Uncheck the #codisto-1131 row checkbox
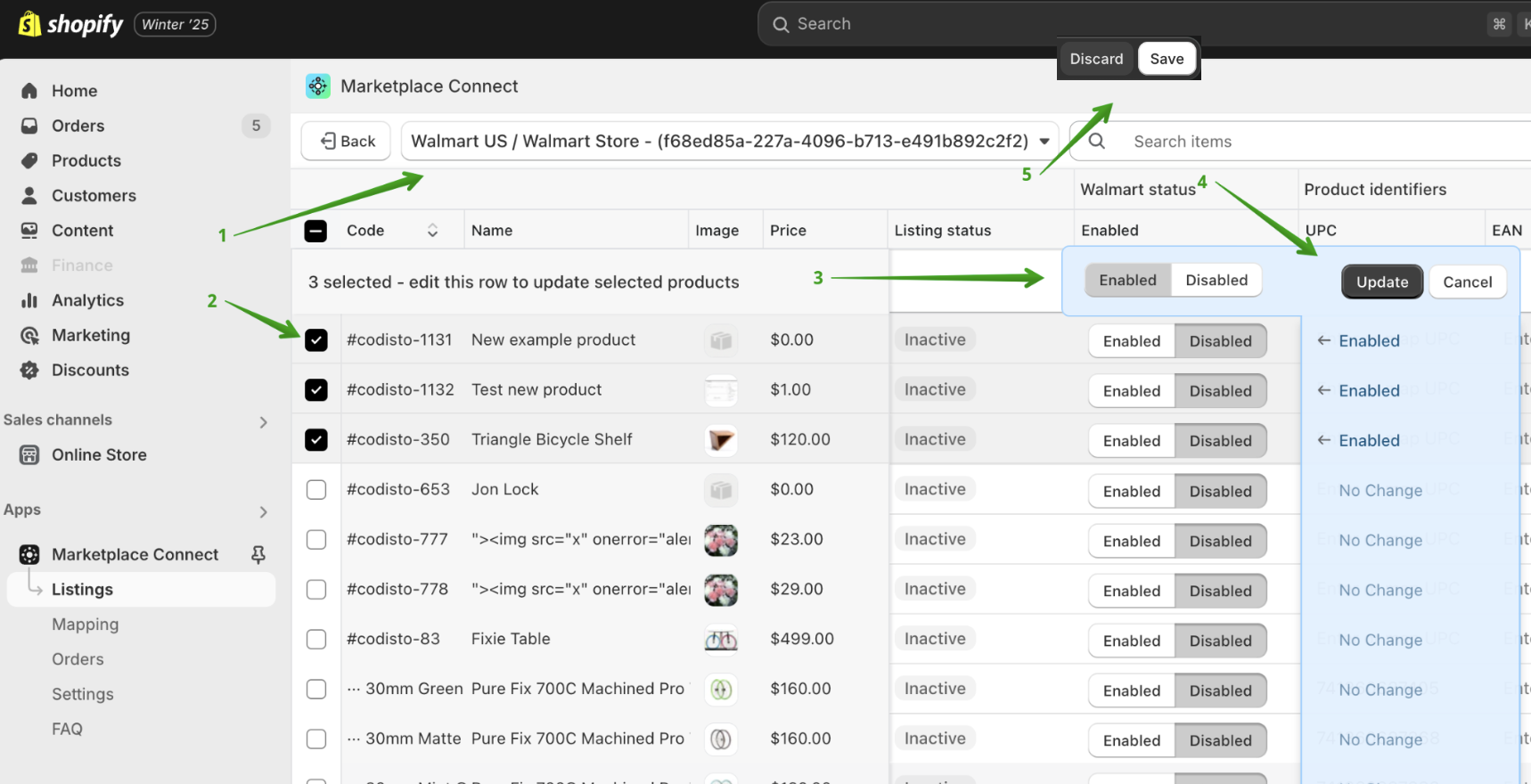The width and height of the screenshot is (1531, 784). coord(316,340)
